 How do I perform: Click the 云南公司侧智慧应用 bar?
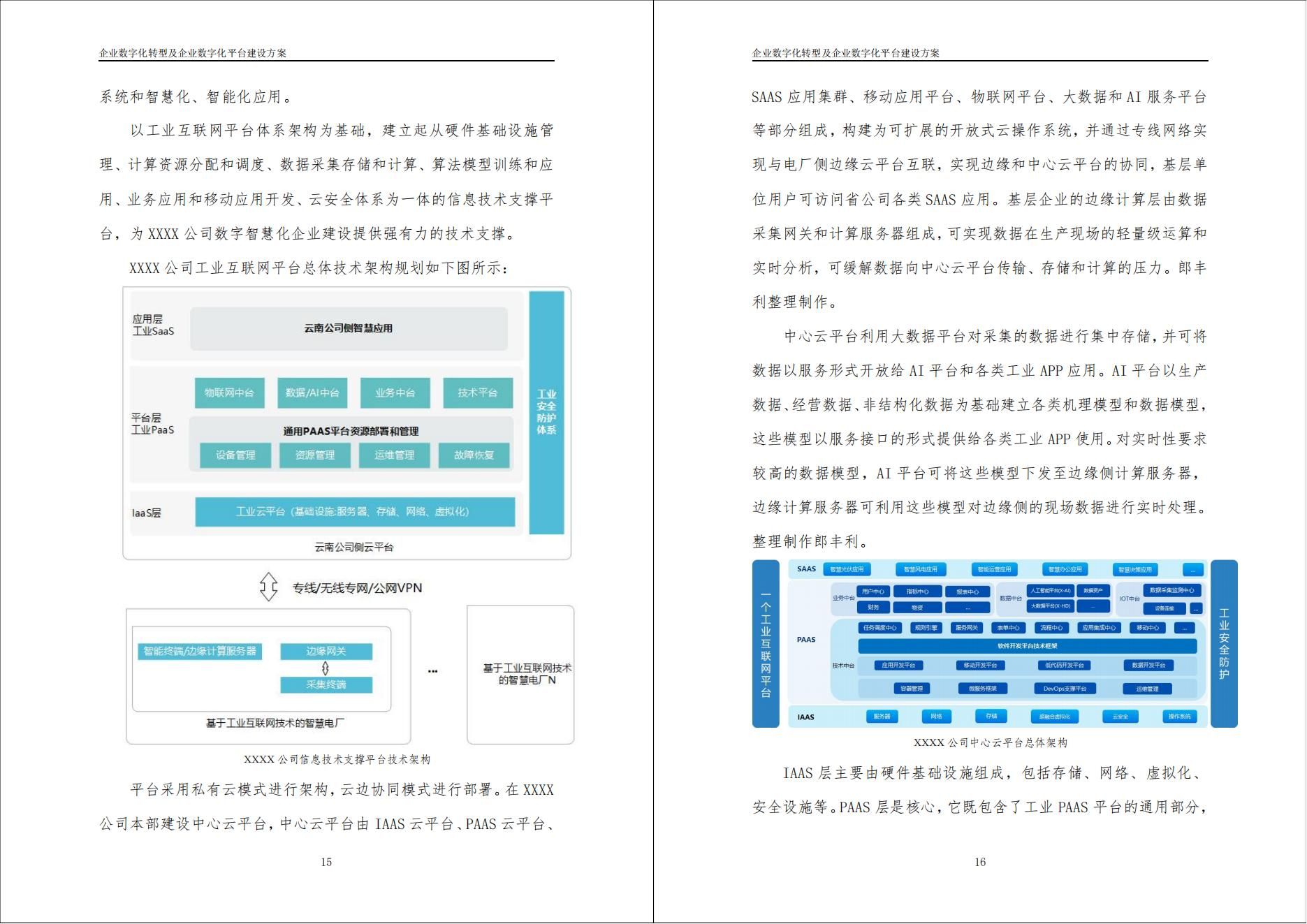(349, 328)
